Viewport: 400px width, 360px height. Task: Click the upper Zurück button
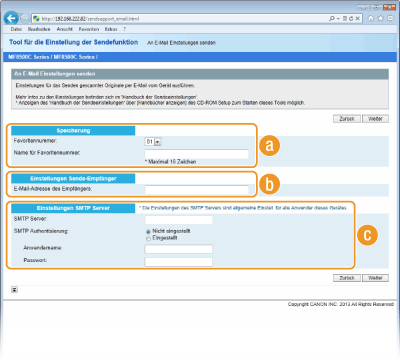click(x=347, y=119)
